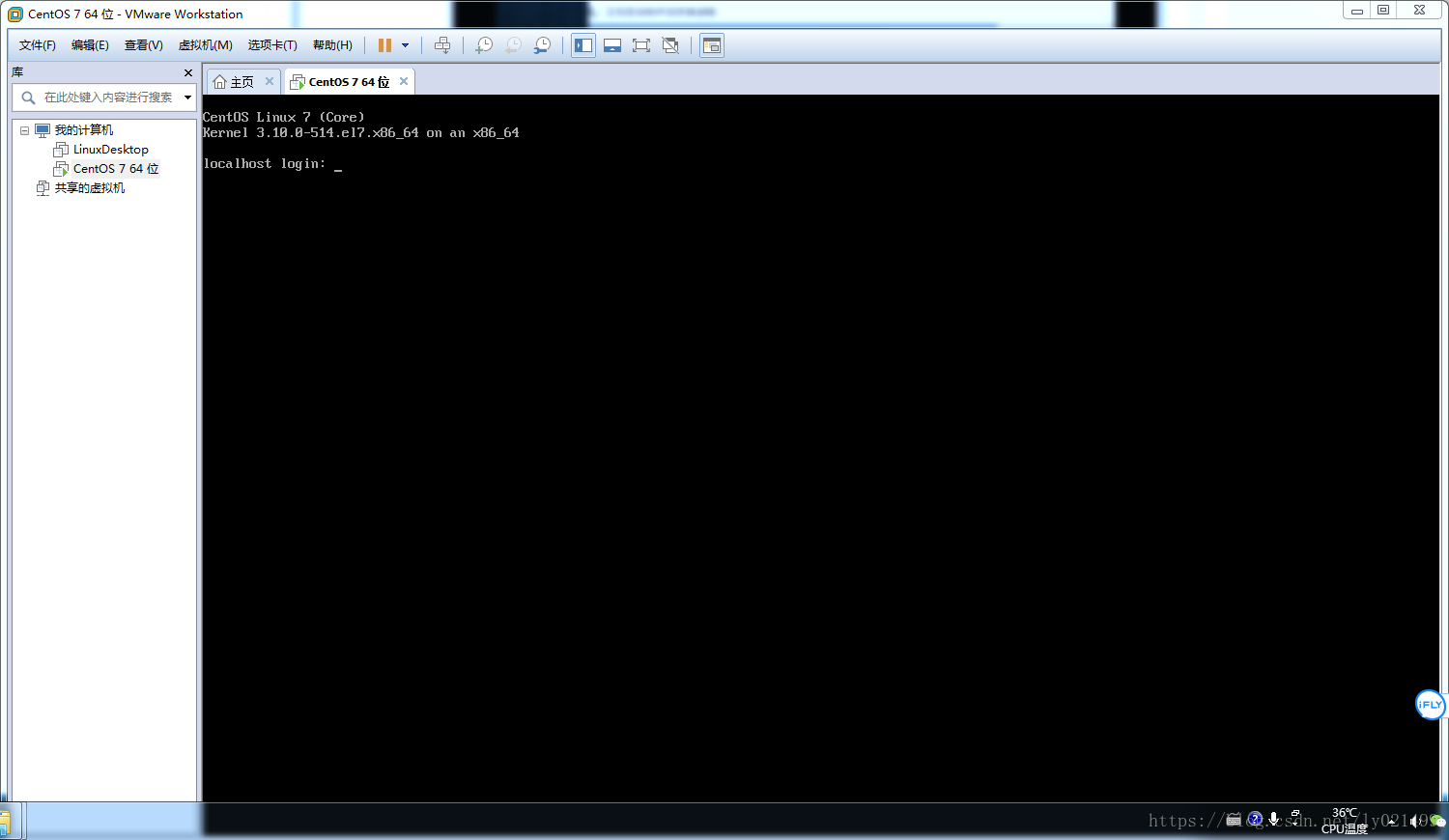
Task: Click the WeChat tray icon
Action: click(x=1436, y=821)
